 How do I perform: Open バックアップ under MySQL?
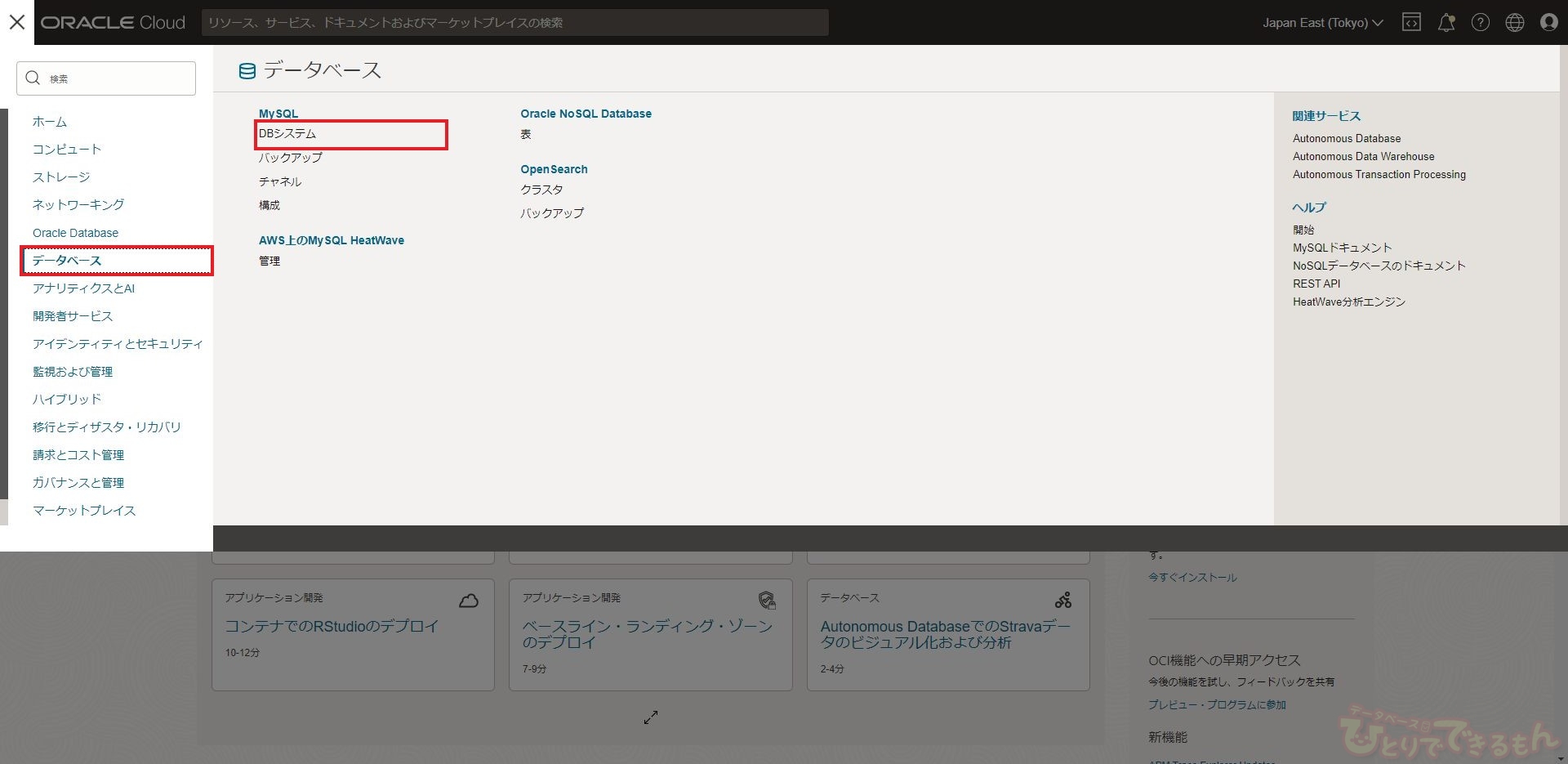point(290,158)
